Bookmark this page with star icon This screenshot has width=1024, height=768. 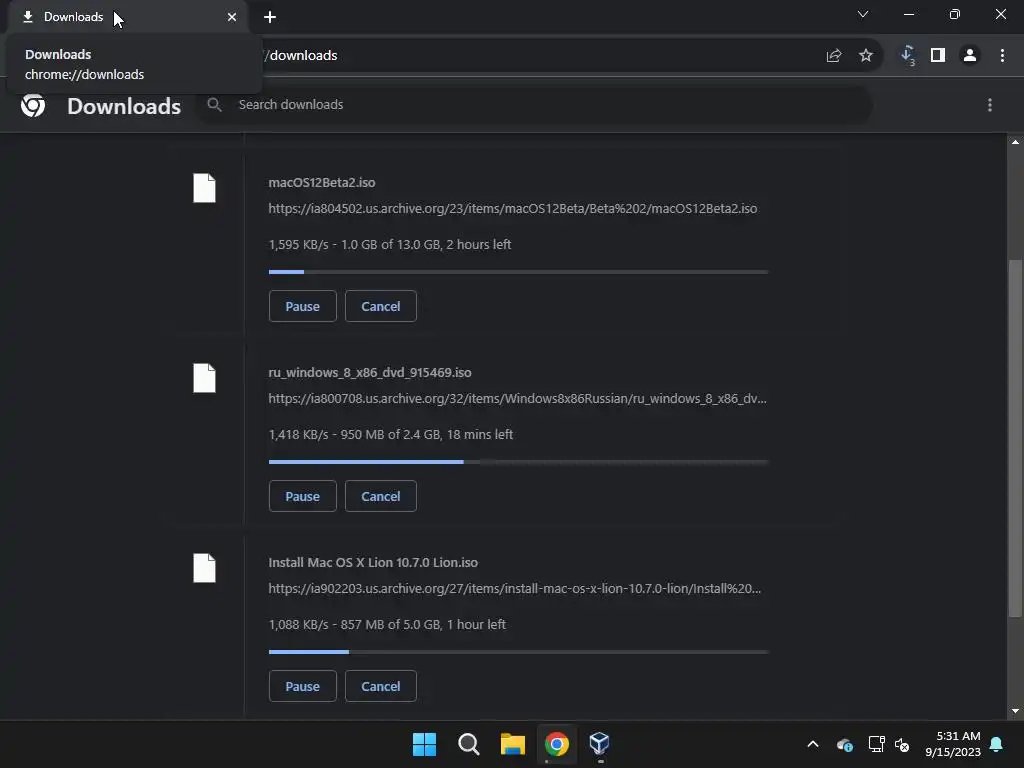pos(866,56)
